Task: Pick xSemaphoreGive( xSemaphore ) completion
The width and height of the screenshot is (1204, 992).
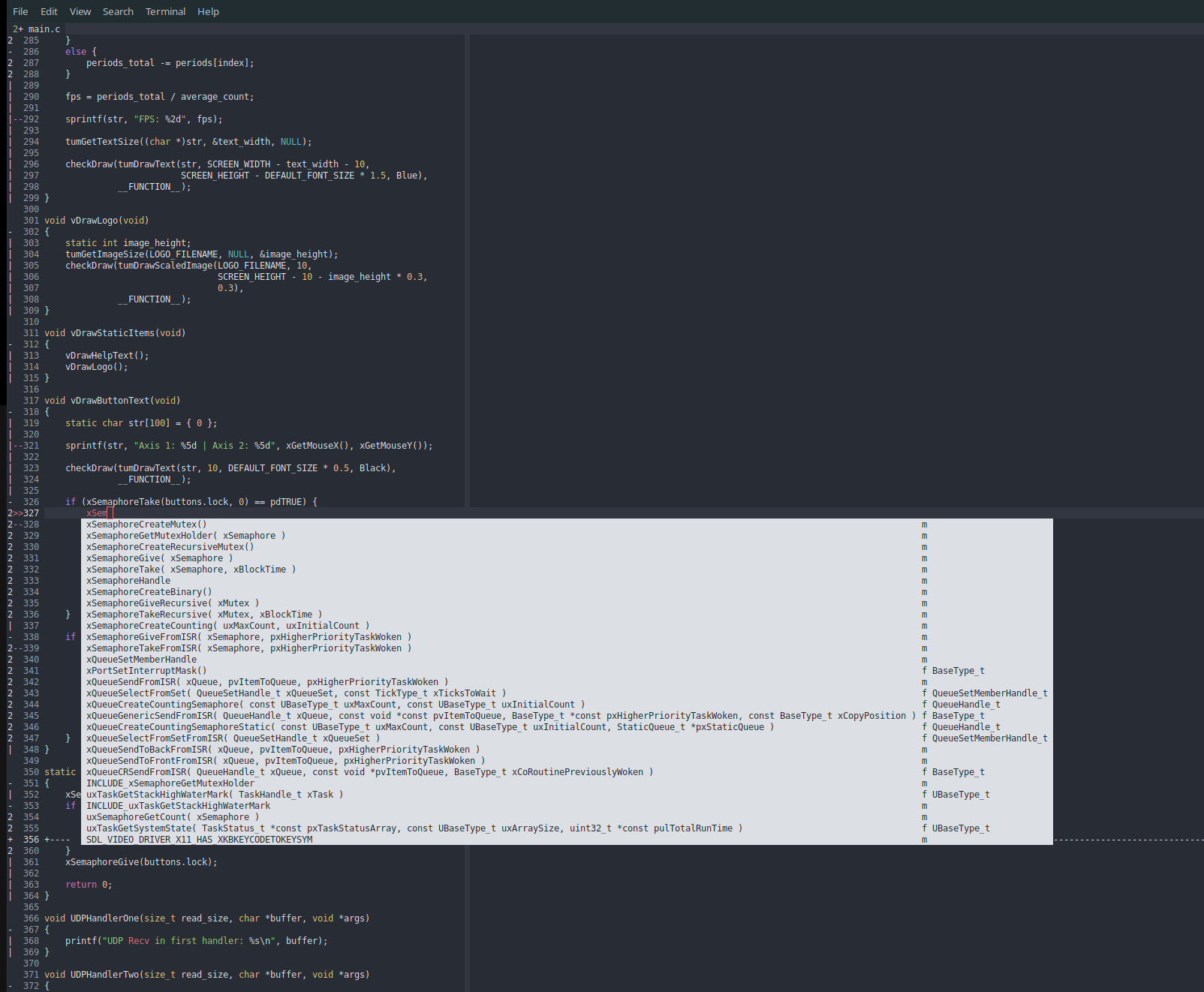Action: click(x=567, y=558)
